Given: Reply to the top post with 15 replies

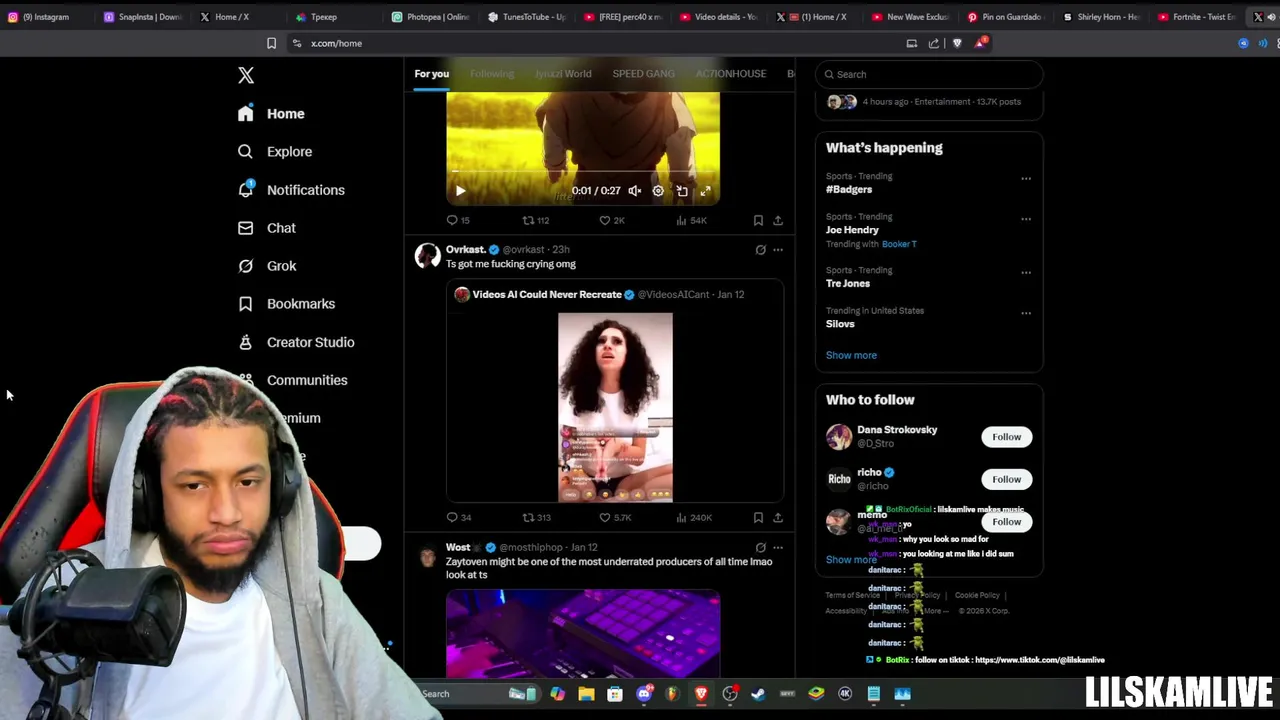Looking at the screenshot, I should (x=458, y=220).
